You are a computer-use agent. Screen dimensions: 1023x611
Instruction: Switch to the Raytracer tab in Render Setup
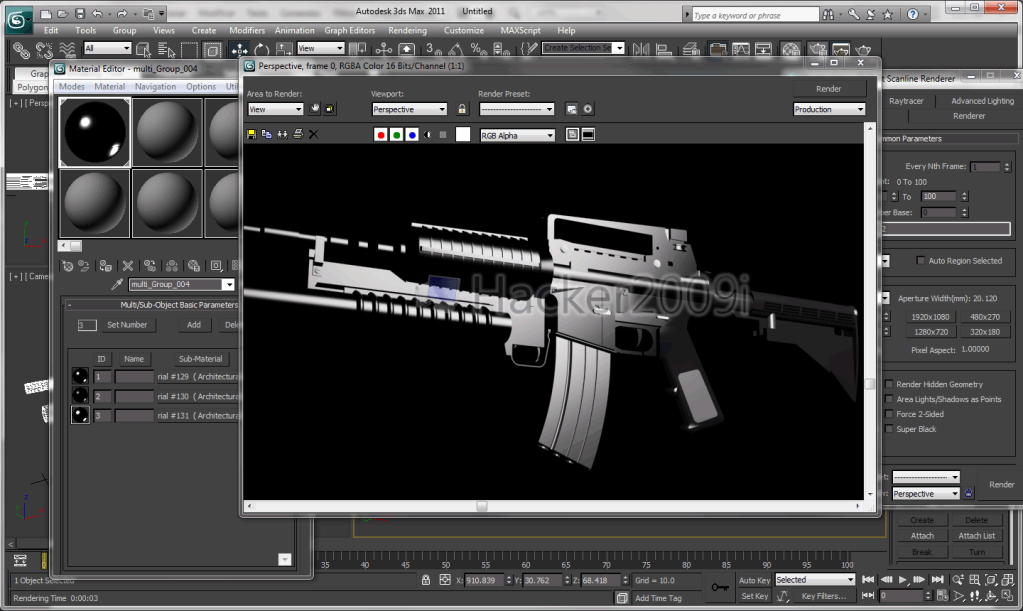tap(906, 101)
